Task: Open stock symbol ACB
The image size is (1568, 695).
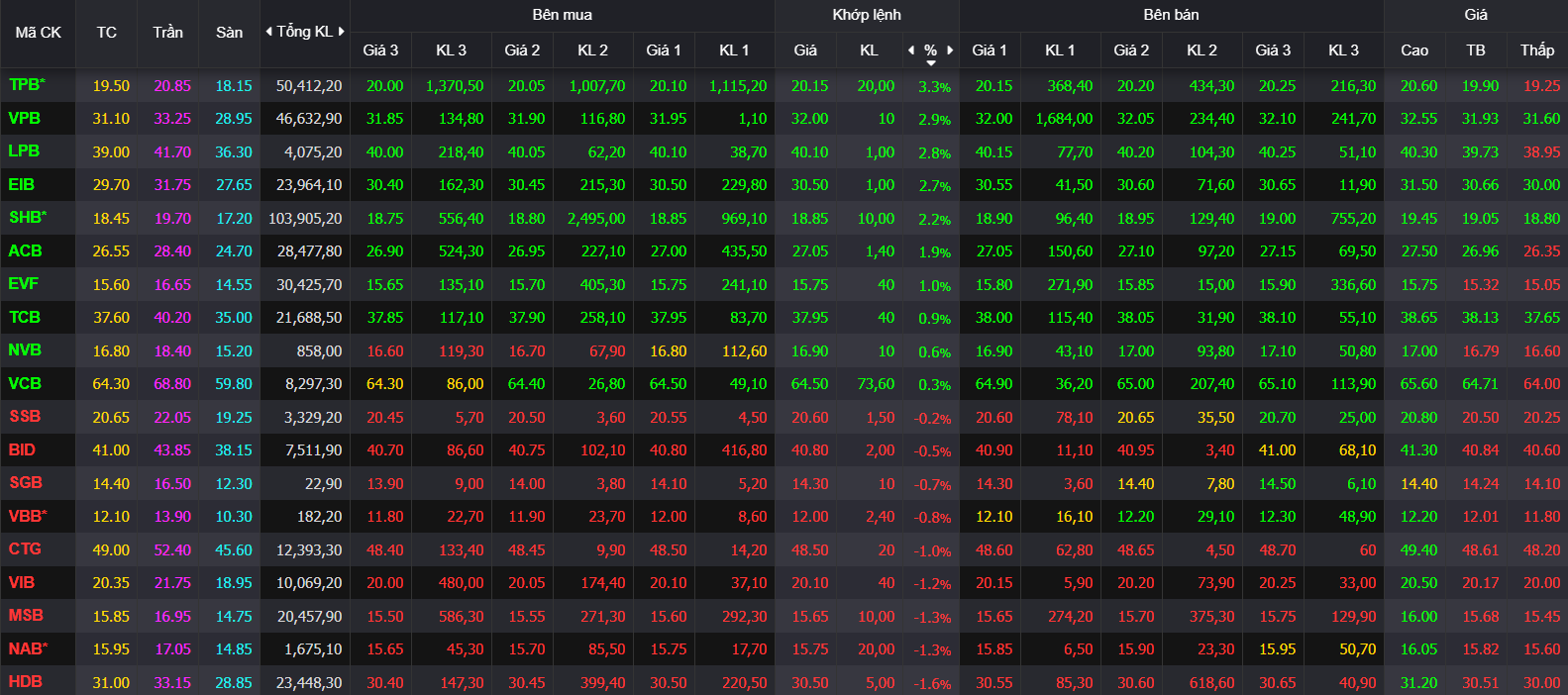Action: click(26, 251)
